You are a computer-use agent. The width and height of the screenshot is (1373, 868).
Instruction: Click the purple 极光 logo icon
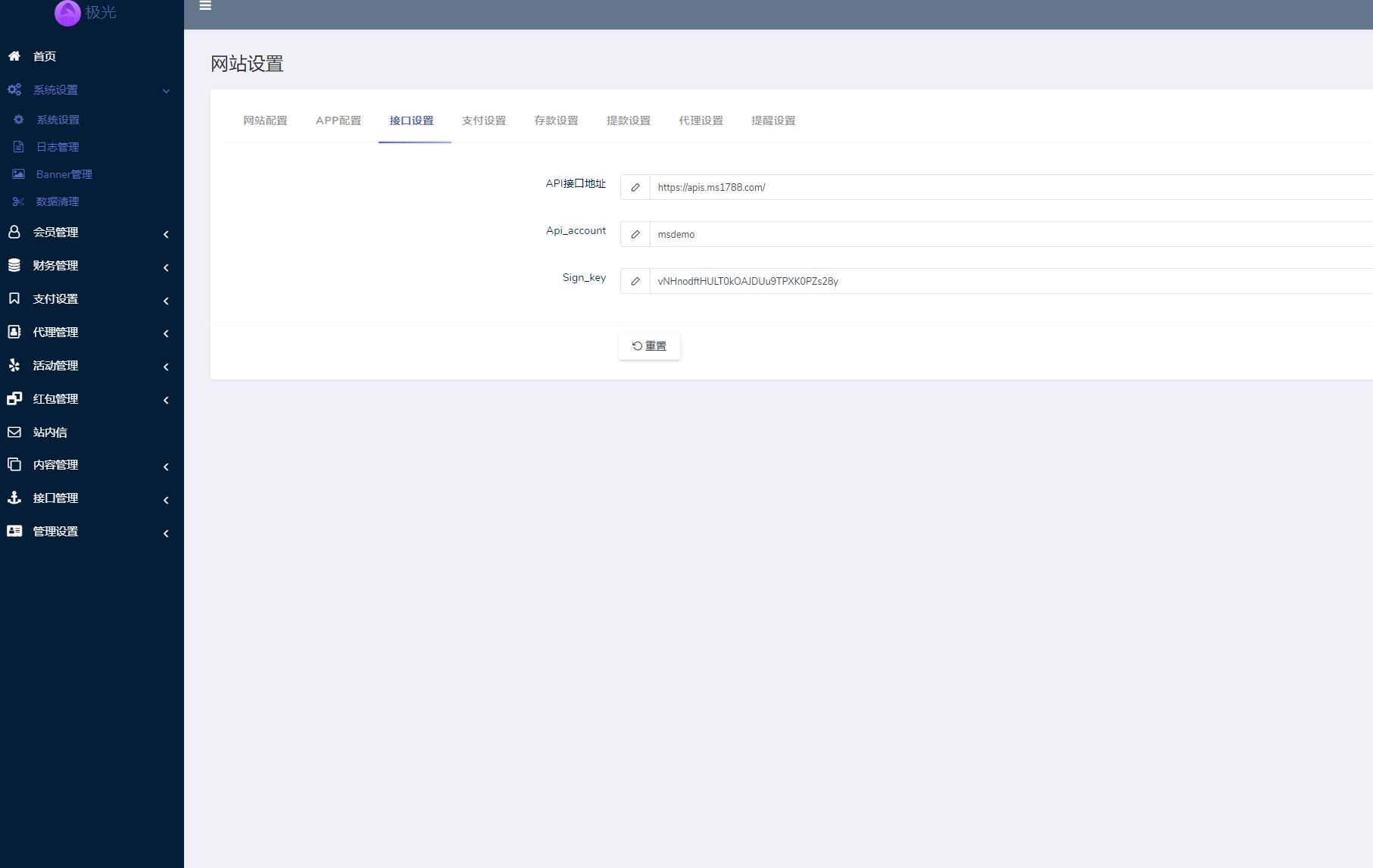pyautogui.click(x=67, y=13)
